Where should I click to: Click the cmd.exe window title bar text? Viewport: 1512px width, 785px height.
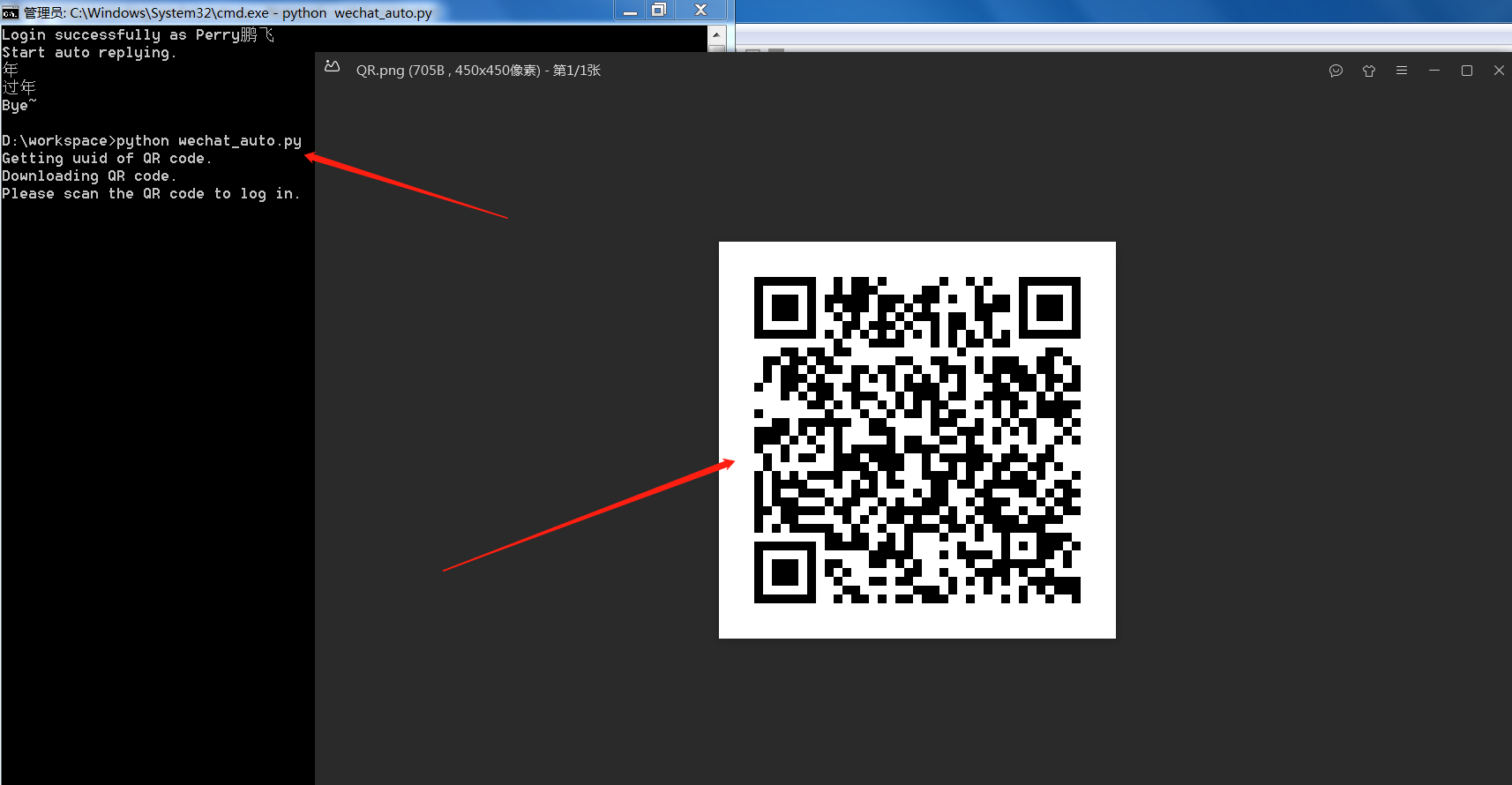pos(228,12)
